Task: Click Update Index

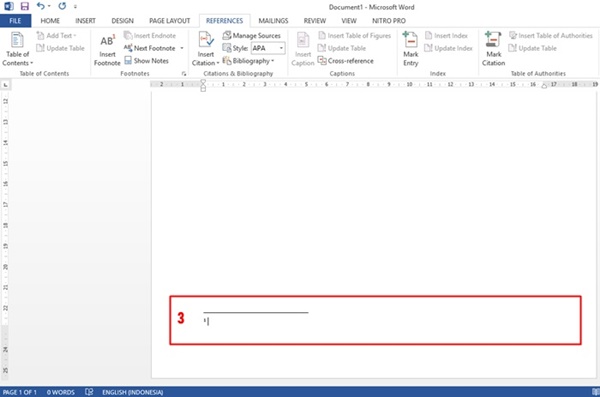Action: point(449,48)
